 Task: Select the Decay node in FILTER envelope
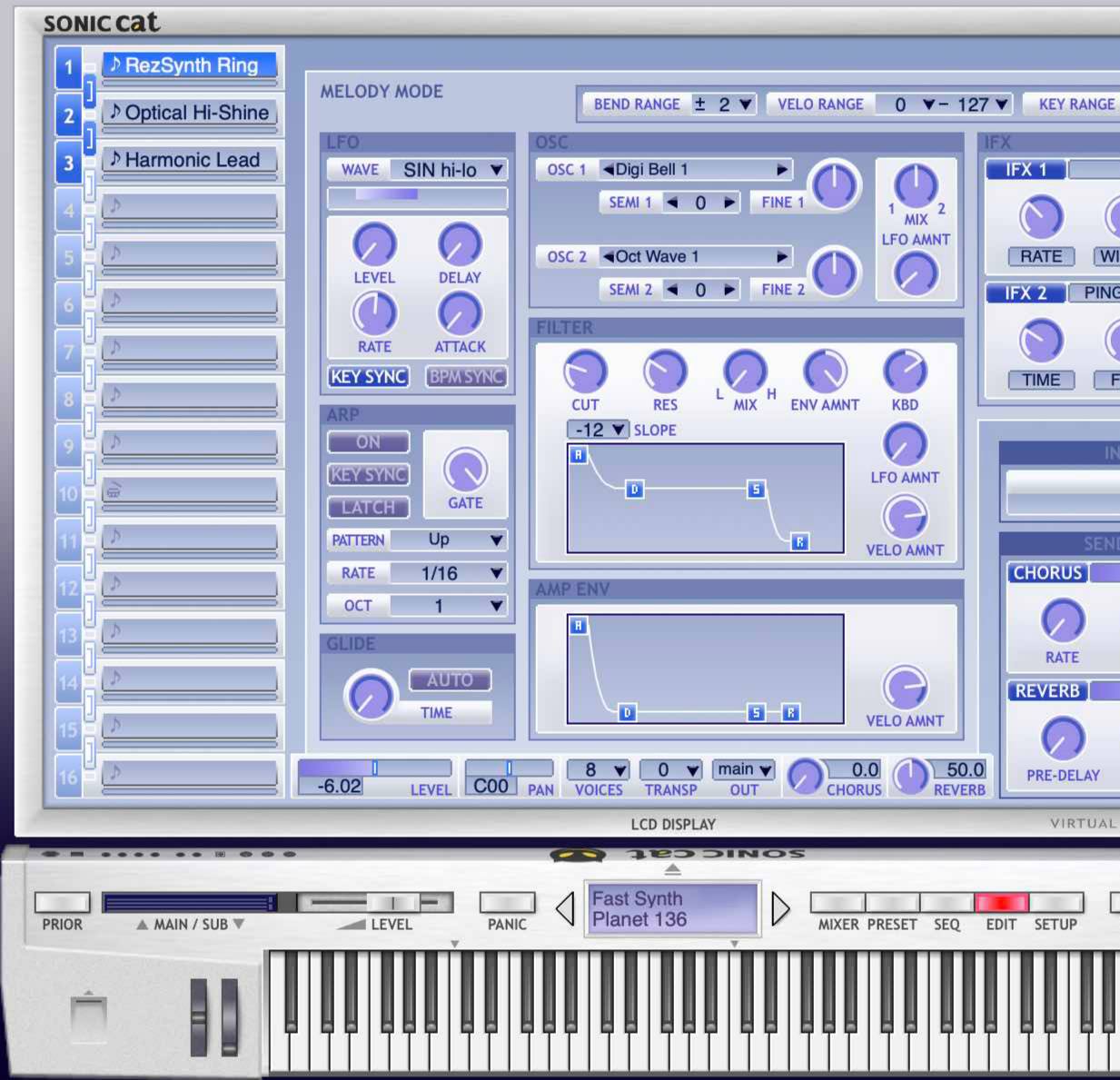(x=634, y=490)
